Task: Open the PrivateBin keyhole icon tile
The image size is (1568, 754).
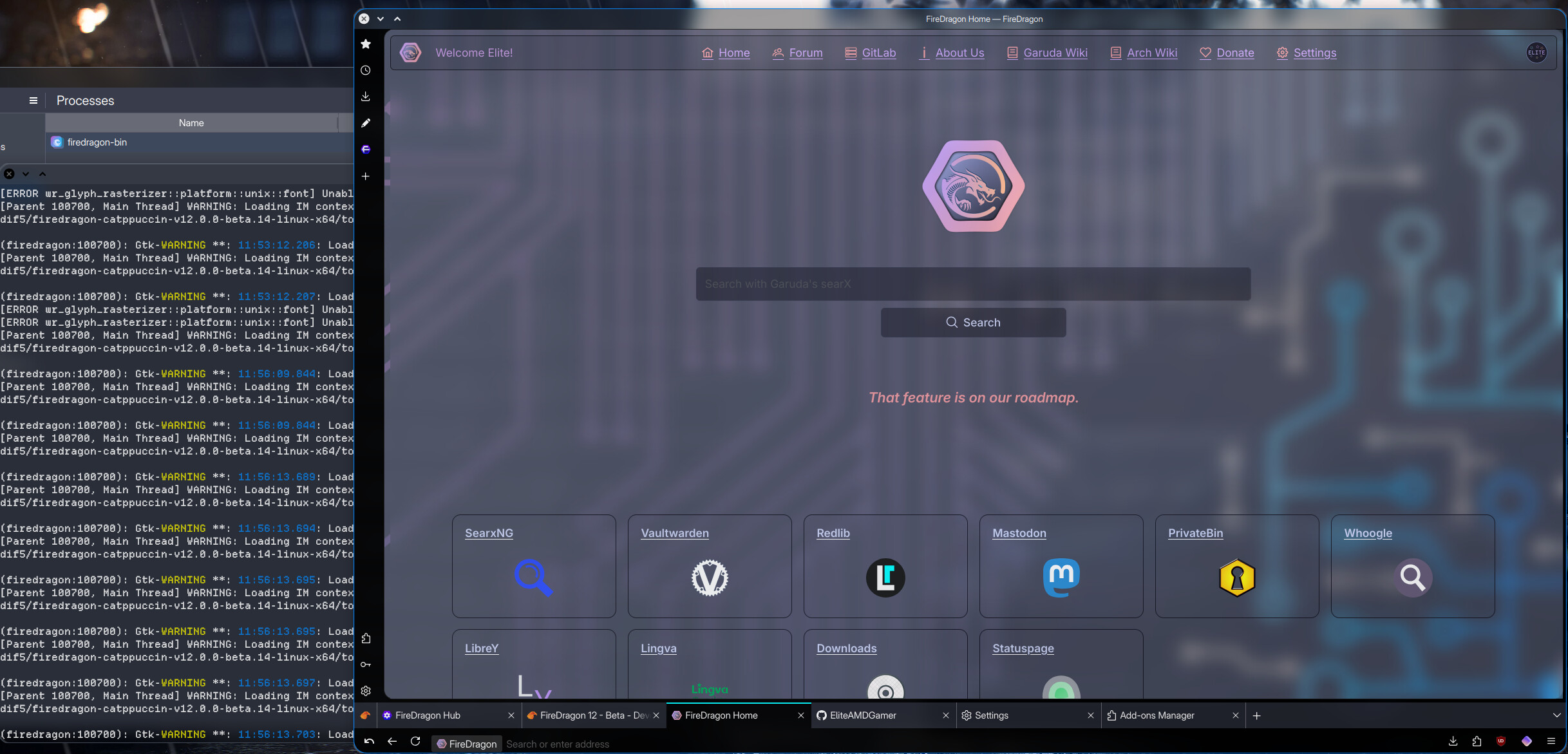Action: coord(1237,578)
